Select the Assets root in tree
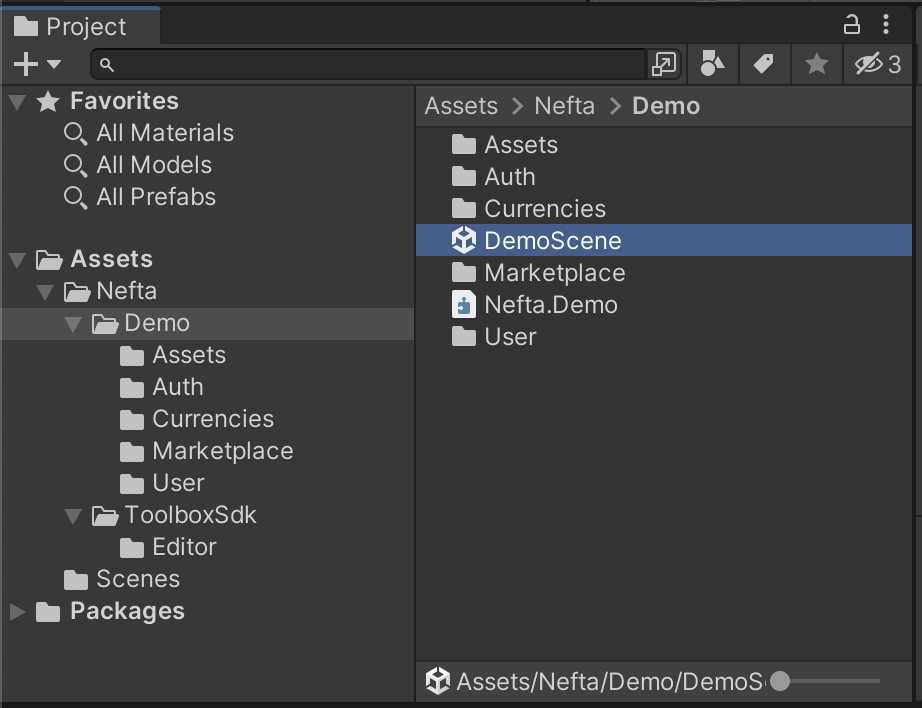The image size is (922, 708). tap(208, 259)
